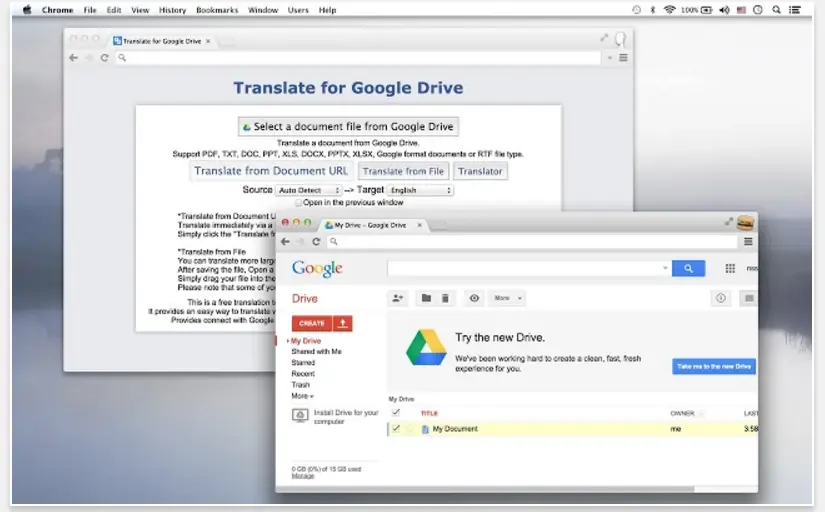Click the Wi-Fi status icon
Viewport: 825px width, 512px height.
point(669,9)
